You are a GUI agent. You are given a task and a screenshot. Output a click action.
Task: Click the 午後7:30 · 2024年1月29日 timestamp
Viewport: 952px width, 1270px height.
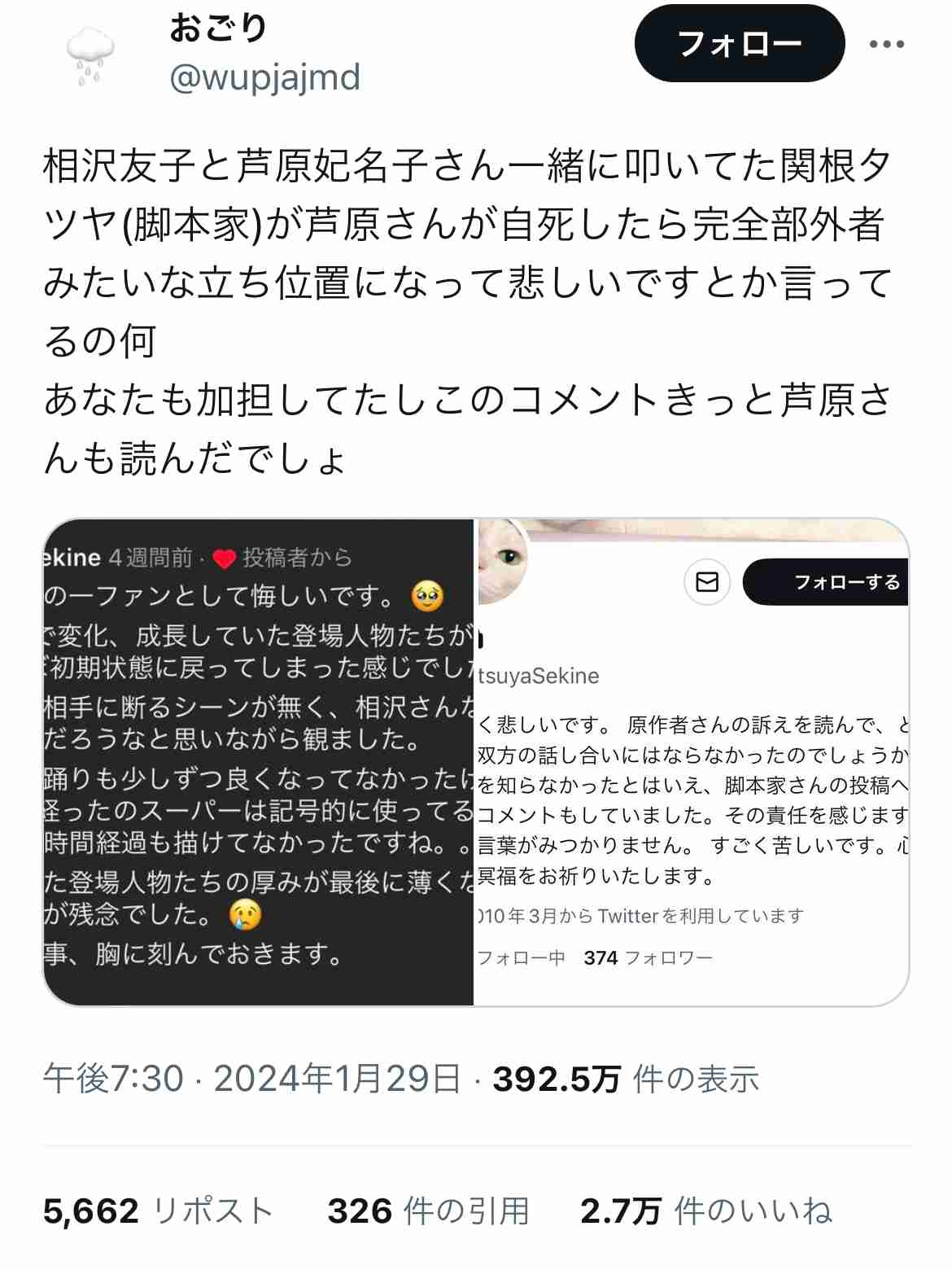(252, 1079)
